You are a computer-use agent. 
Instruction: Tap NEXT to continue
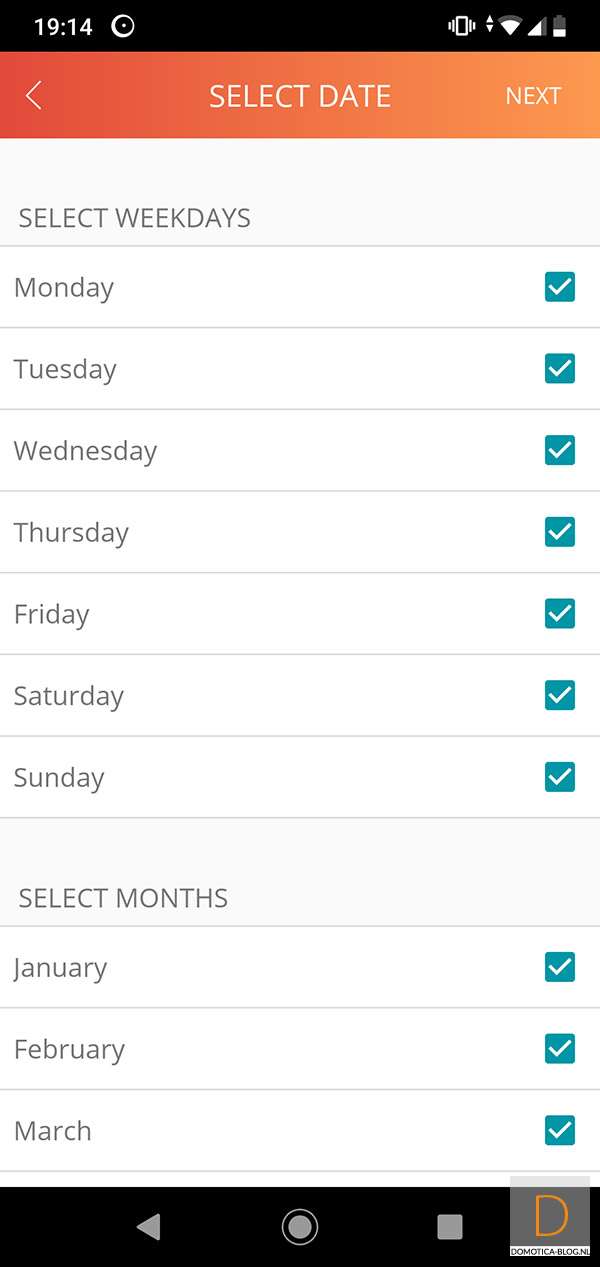tap(533, 96)
